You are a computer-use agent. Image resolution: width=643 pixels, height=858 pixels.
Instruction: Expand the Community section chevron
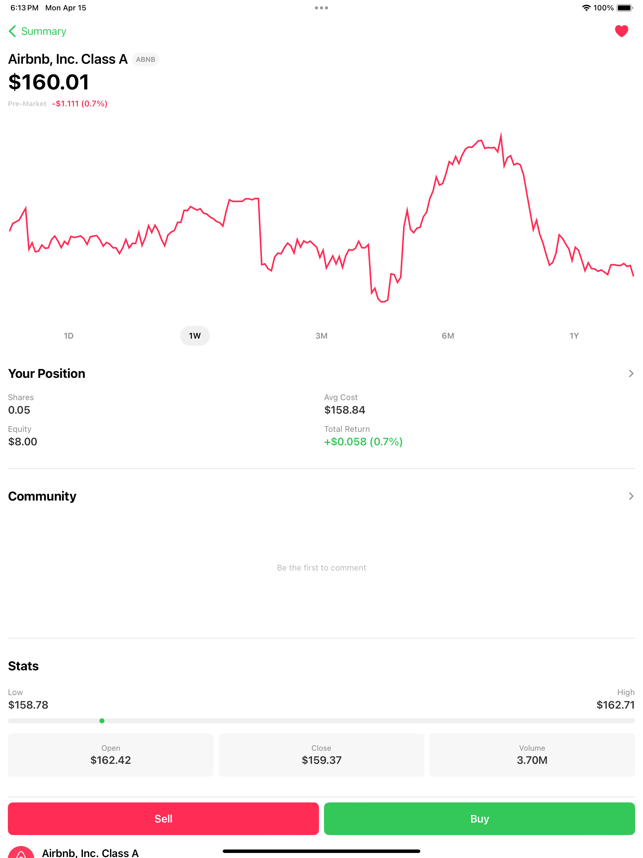click(x=631, y=496)
